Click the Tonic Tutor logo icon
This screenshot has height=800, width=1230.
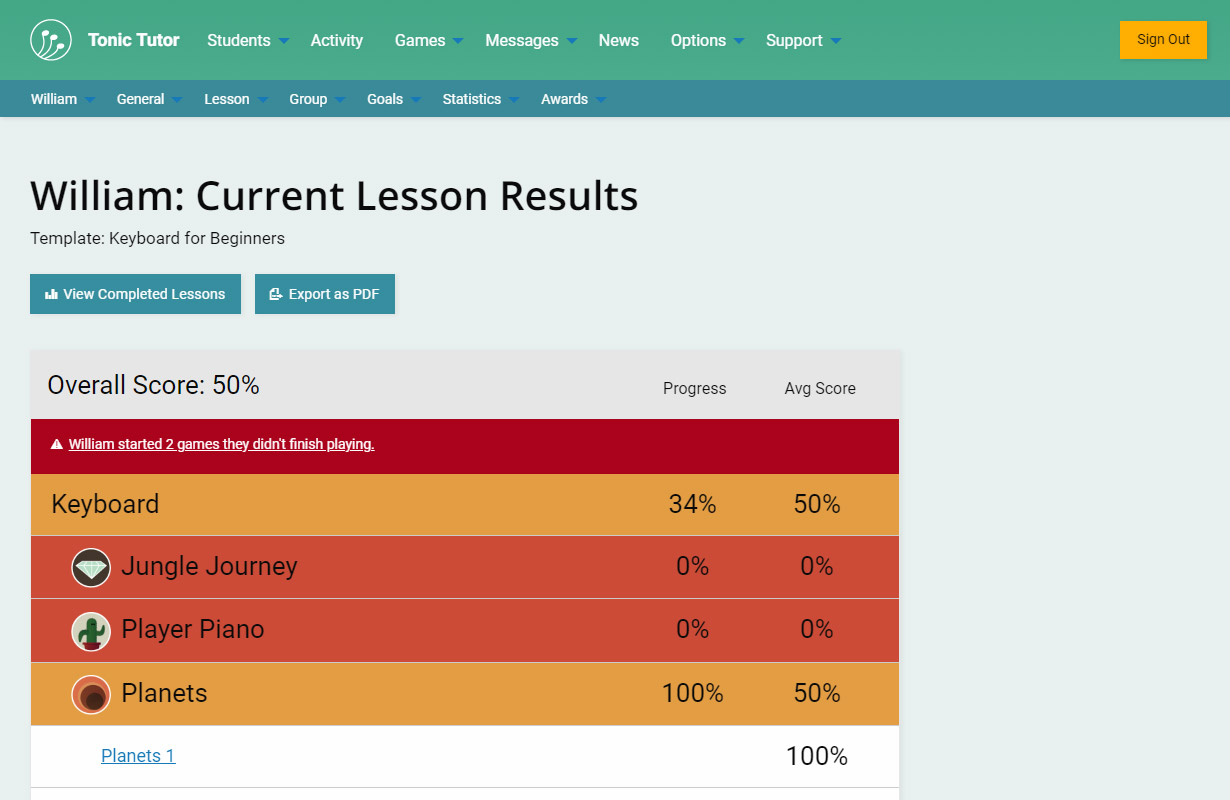coord(51,40)
